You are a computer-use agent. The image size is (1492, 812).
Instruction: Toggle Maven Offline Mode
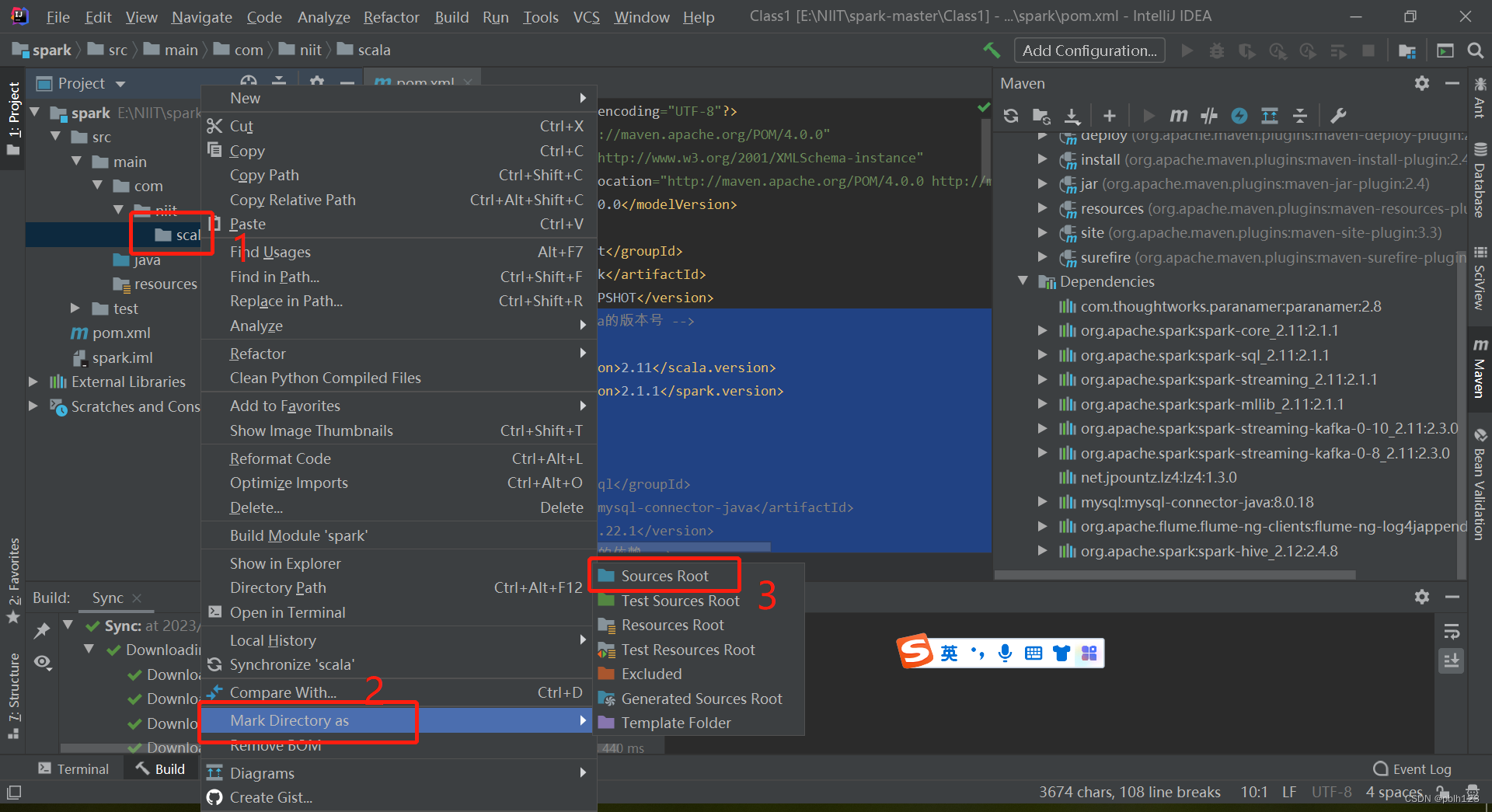(x=1209, y=116)
